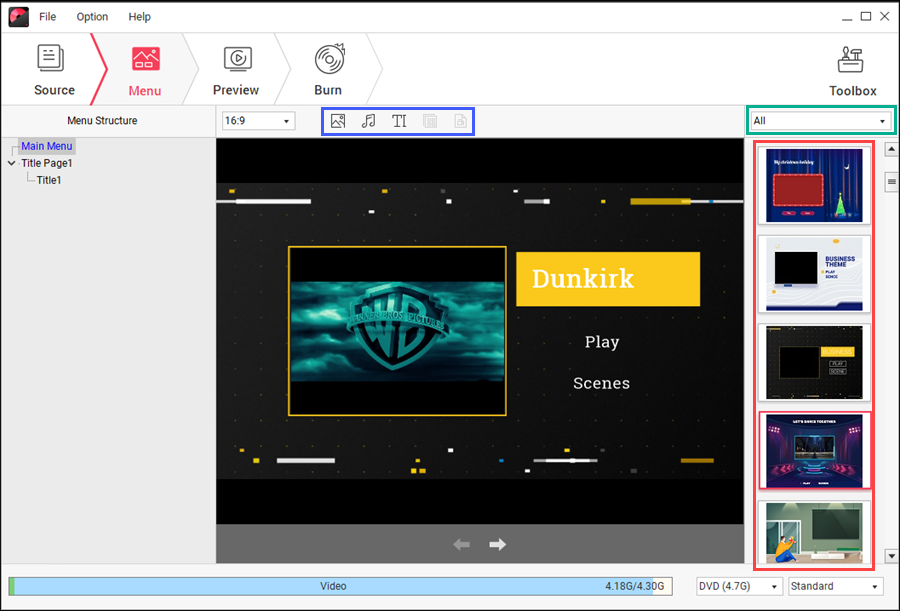Viewport: 900px width, 611px height.
Task: Click the thumbnail customization icon
Action: pyautogui.click(x=430, y=121)
